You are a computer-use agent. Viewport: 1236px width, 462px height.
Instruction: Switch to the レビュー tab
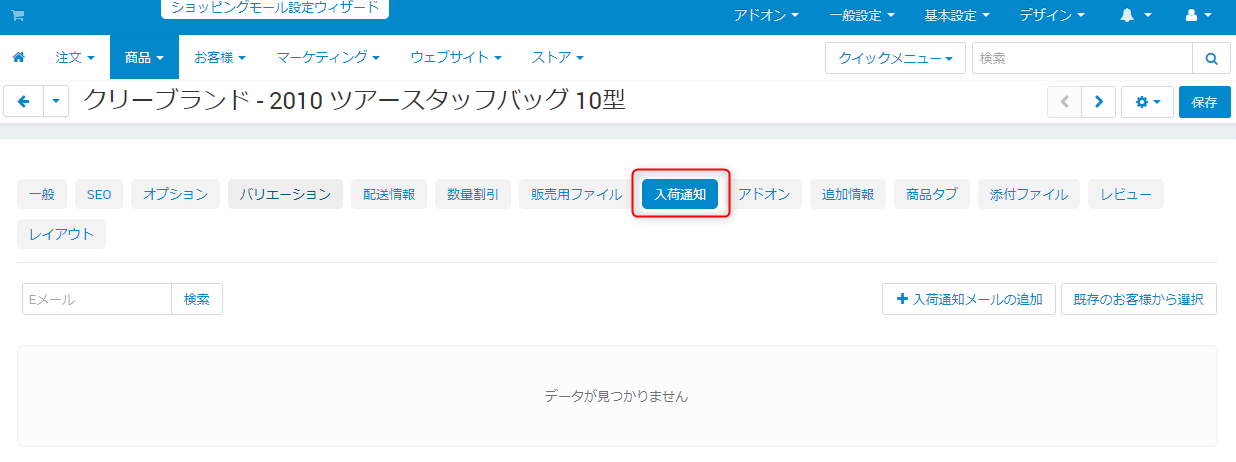point(1126,195)
